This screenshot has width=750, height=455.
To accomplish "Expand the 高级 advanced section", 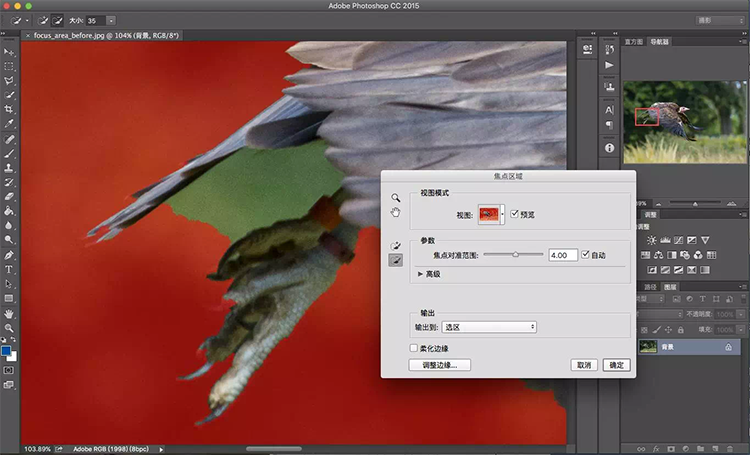I will pyautogui.click(x=420, y=274).
